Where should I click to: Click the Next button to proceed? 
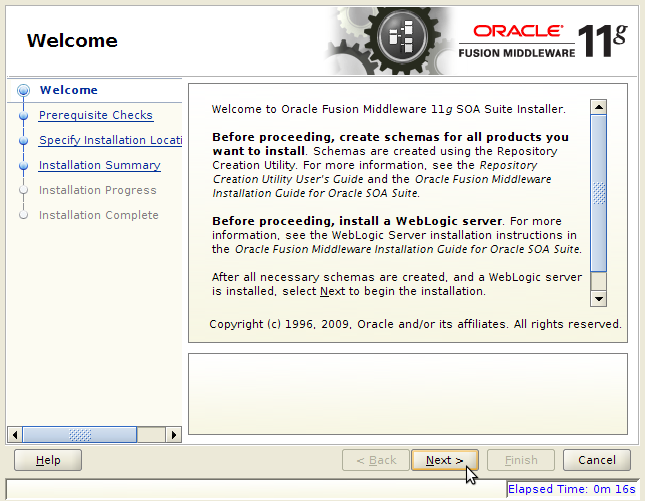445,460
